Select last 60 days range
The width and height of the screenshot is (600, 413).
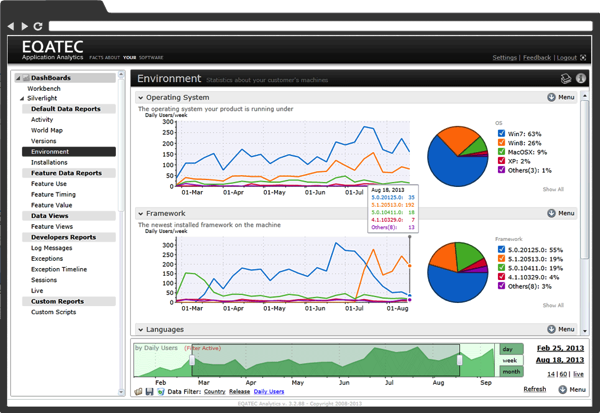pyautogui.click(x=563, y=374)
